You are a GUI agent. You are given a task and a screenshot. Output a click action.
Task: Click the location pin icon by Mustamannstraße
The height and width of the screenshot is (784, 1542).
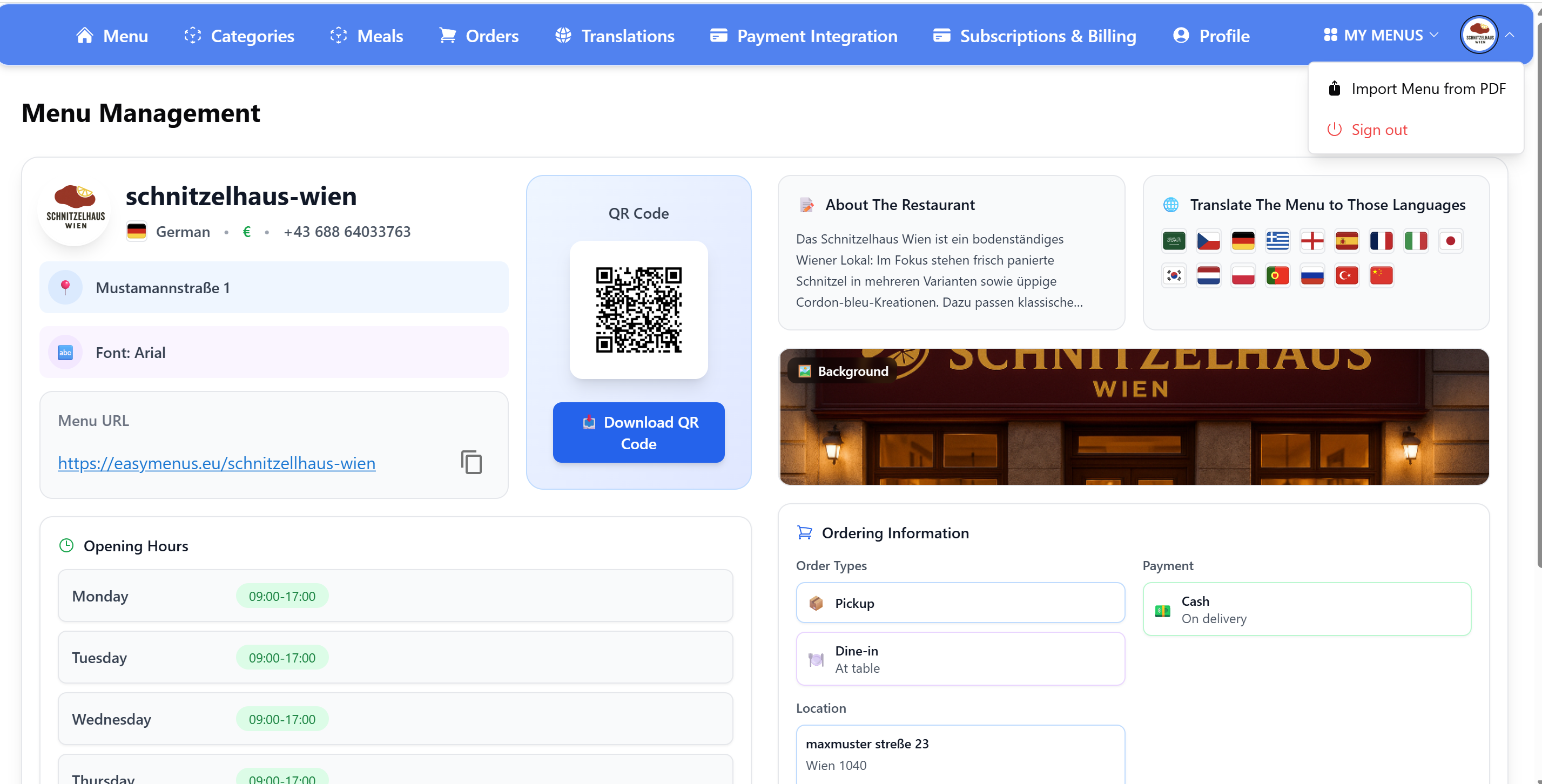tap(65, 287)
